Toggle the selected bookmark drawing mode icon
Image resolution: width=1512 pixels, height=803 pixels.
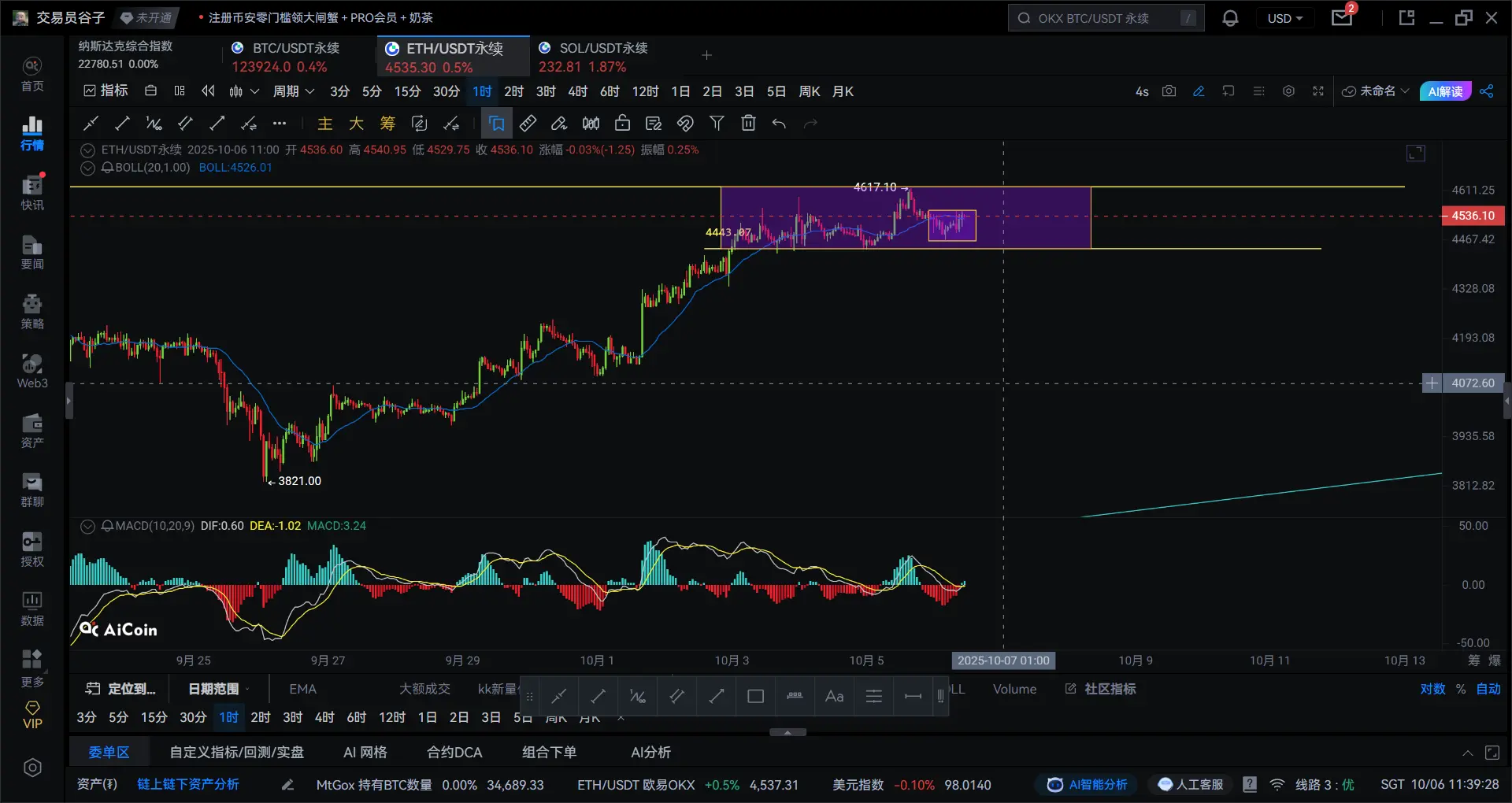[x=497, y=123]
